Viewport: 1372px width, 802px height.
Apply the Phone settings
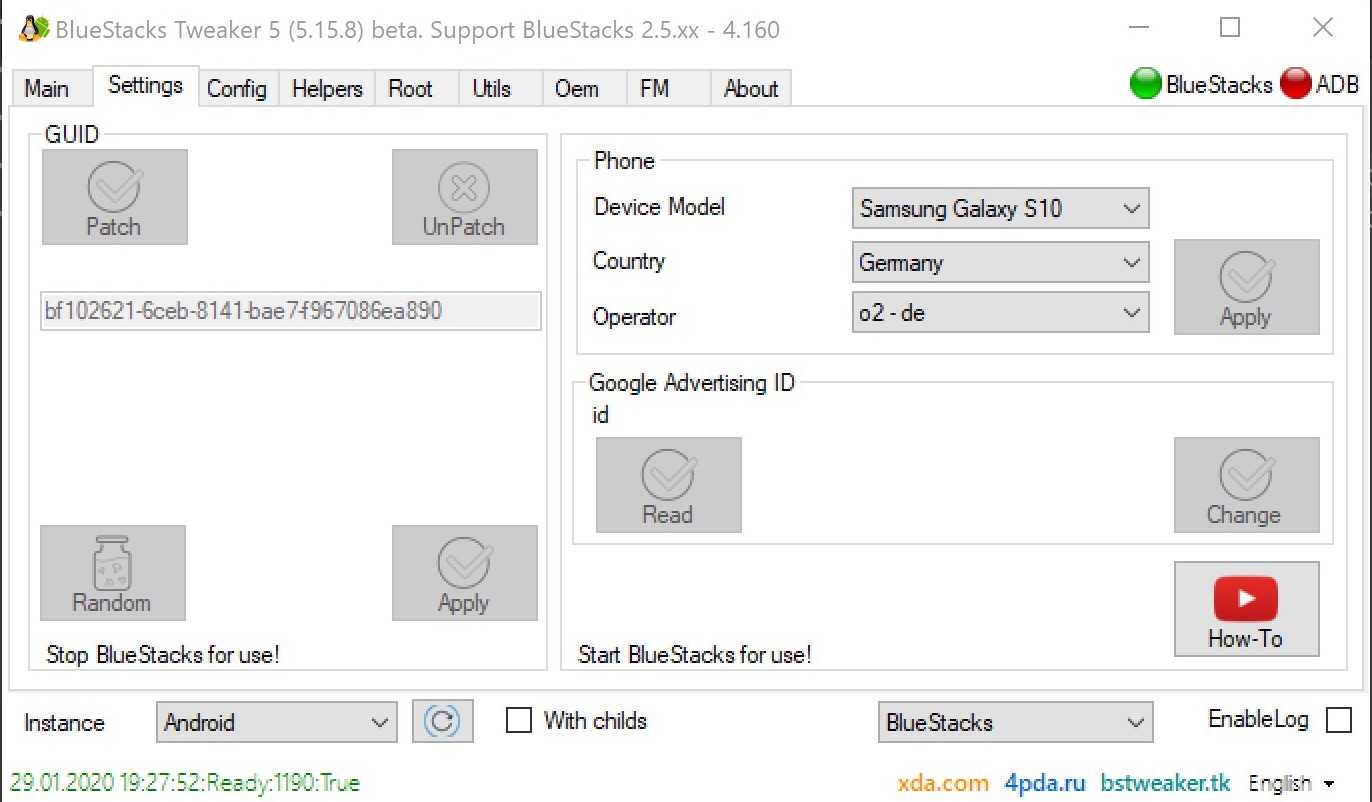1246,287
